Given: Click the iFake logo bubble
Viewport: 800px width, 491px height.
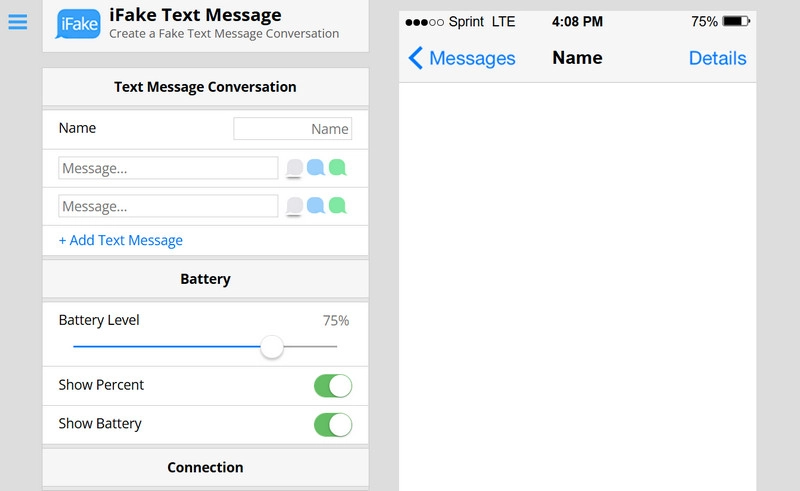Looking at the screenshot, I should tap(78, 23).
